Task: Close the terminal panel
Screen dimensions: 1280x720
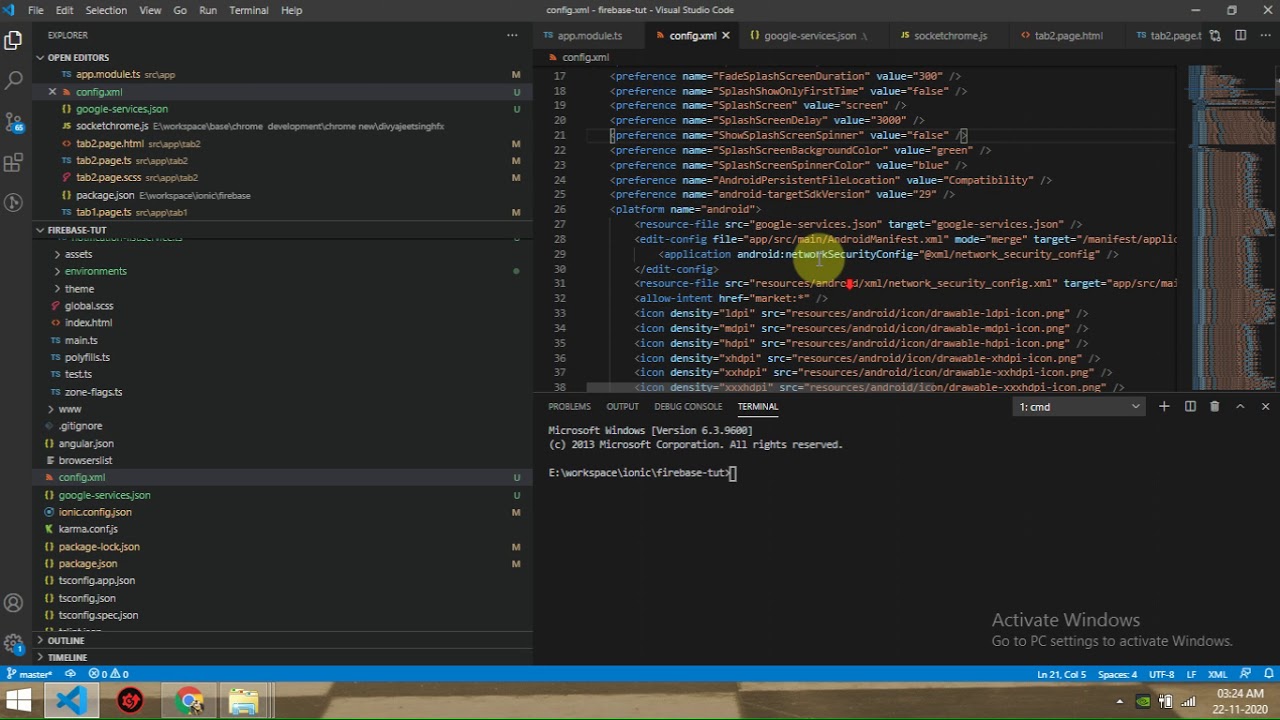Action: [1265, 407]
